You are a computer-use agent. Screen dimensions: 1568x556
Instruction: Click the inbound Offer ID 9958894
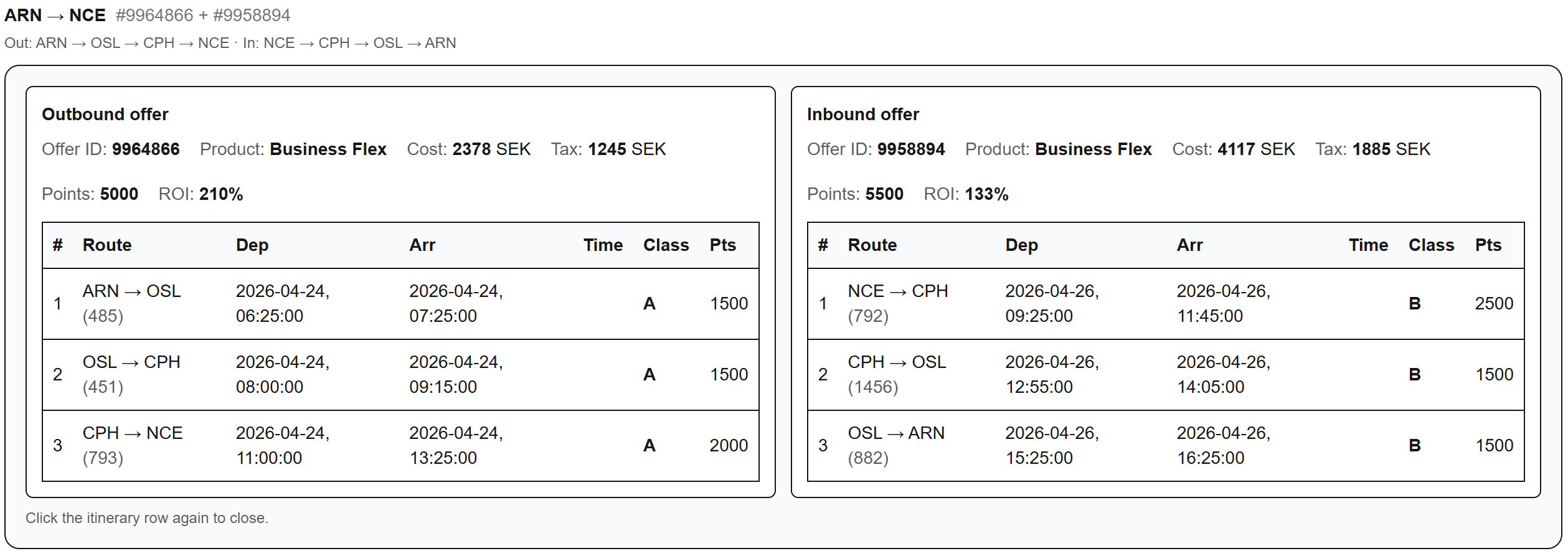tap(910, 149)
